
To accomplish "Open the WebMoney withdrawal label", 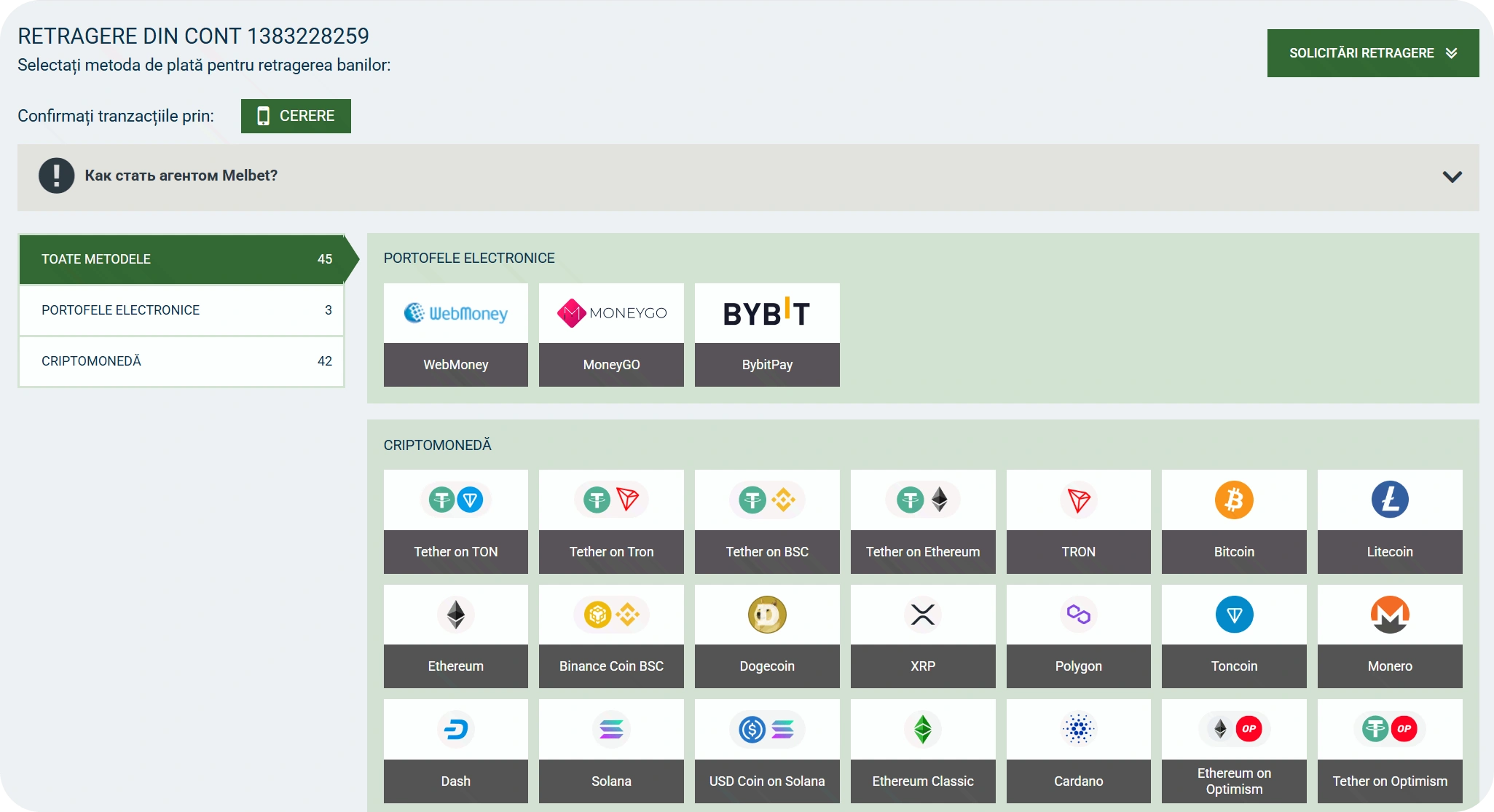I will [x=456, y=365].
